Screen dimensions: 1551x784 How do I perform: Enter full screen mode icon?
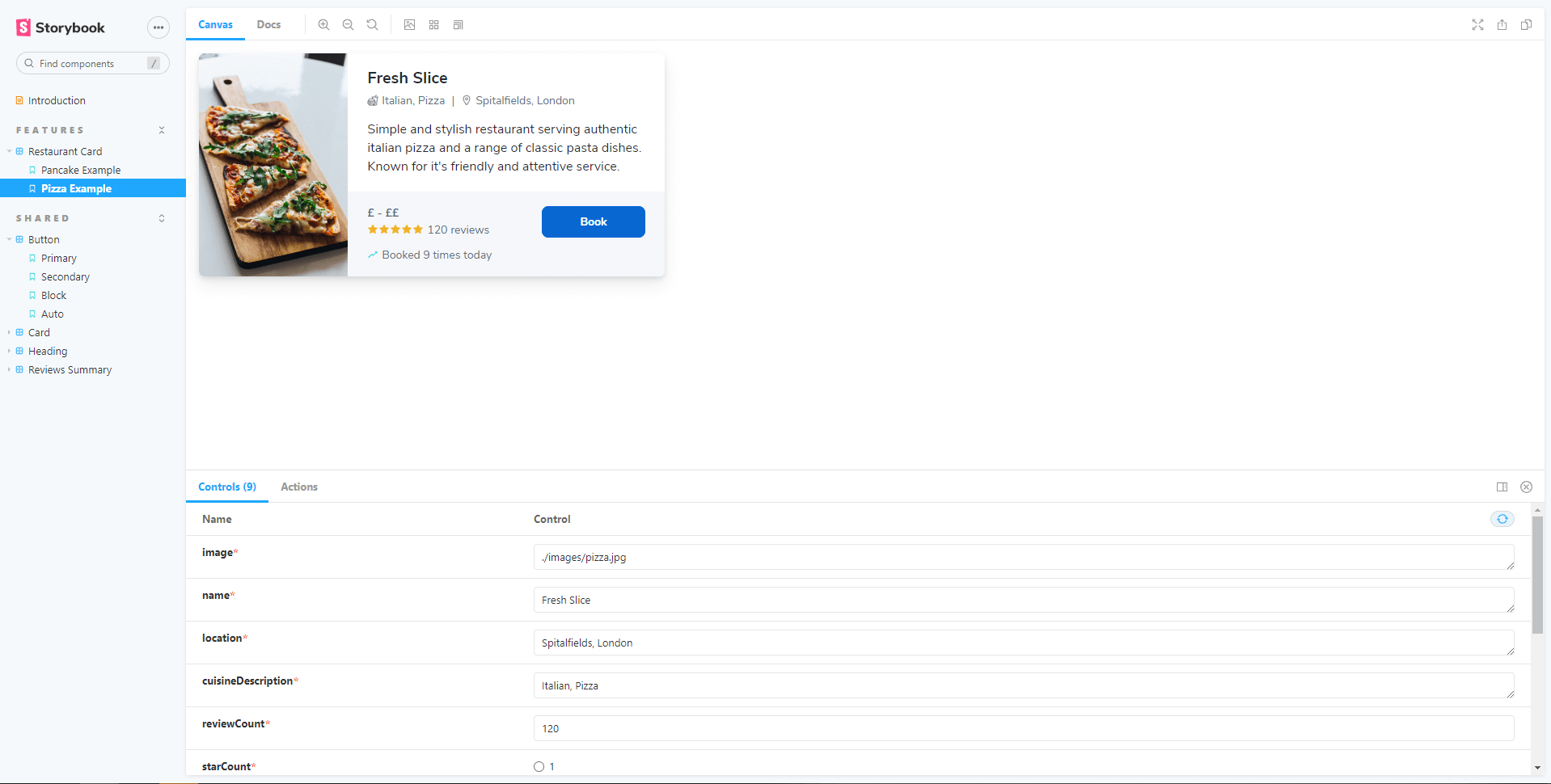point(1477,25)
